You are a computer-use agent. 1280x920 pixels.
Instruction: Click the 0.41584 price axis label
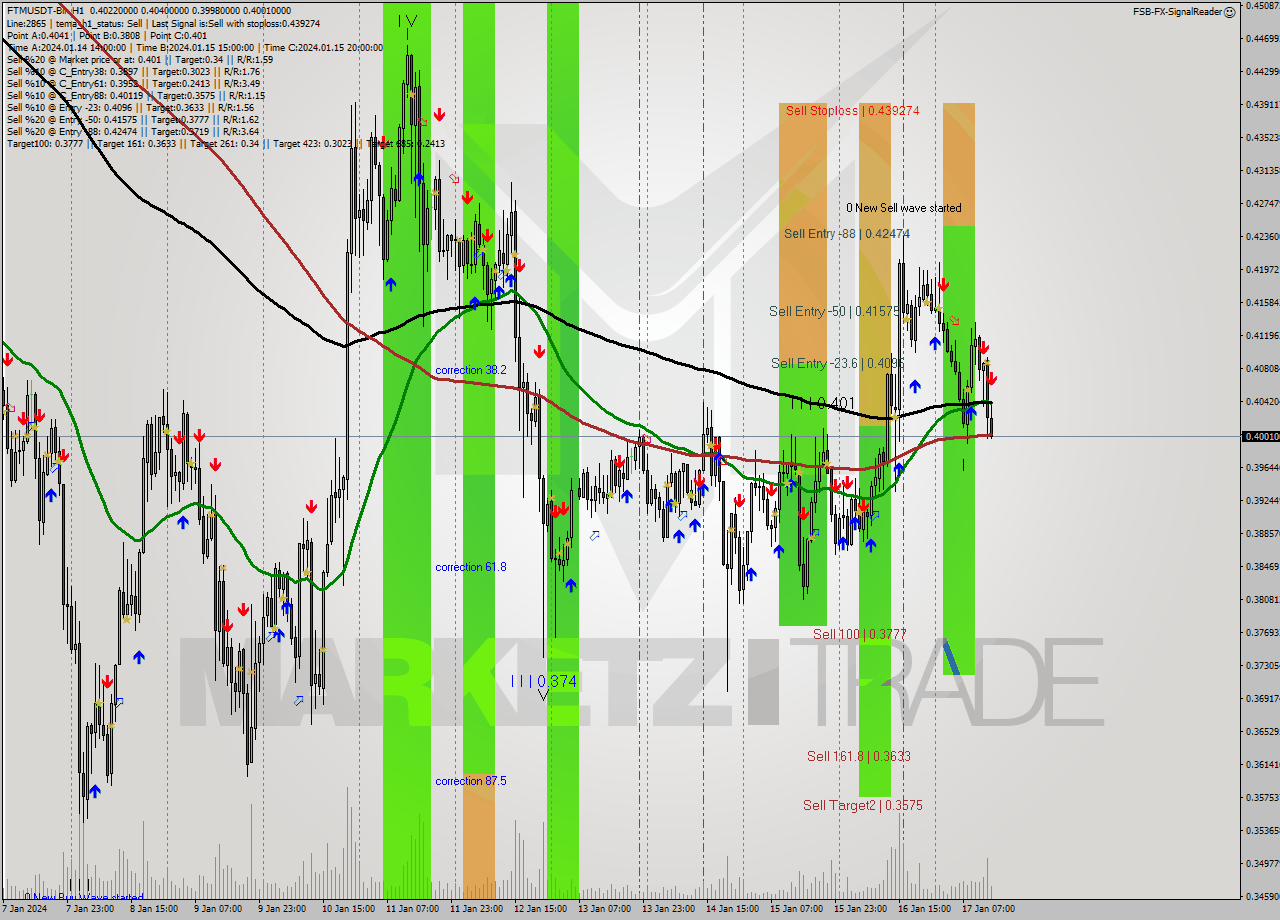1262,302
